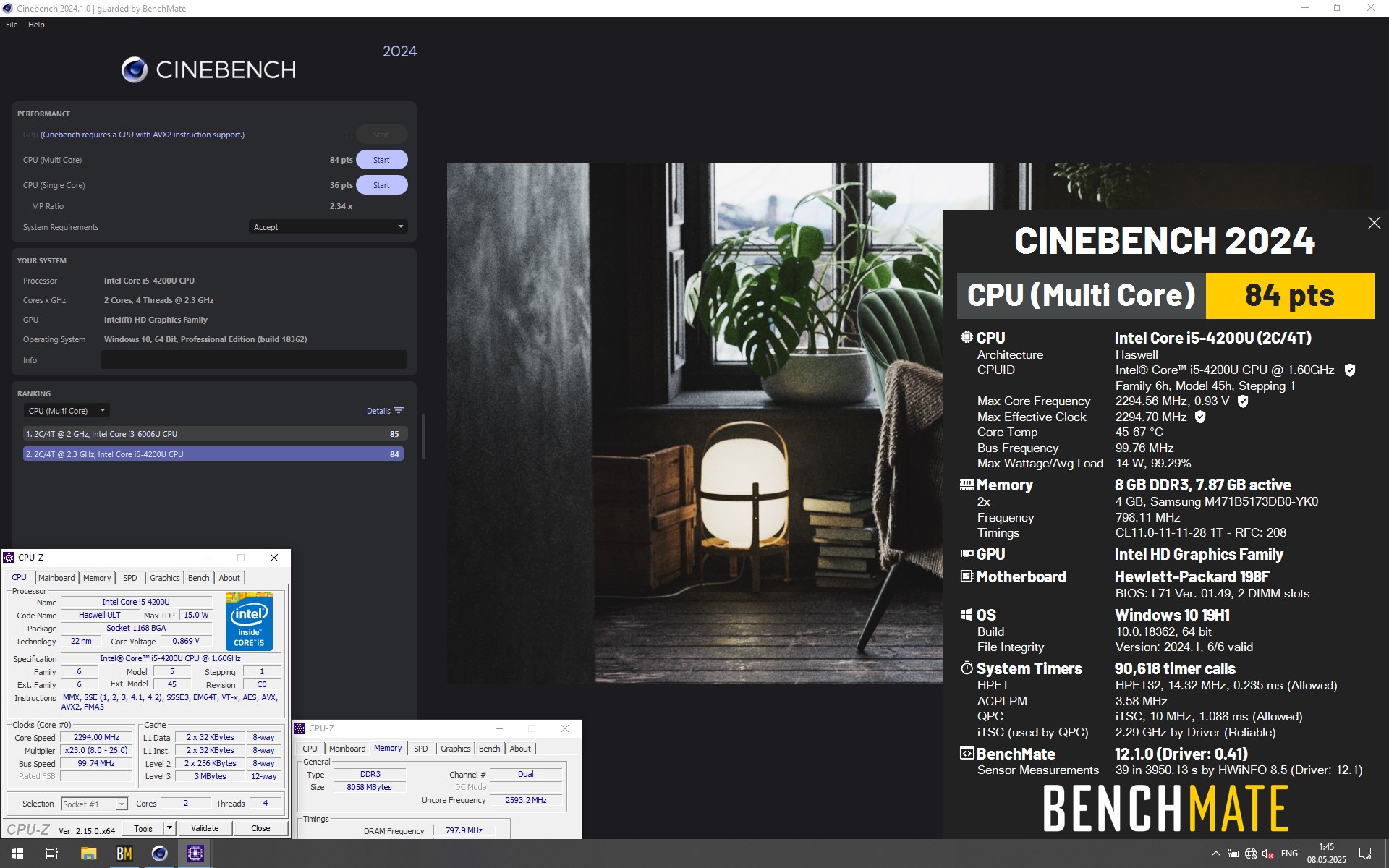Open the File menu in Cinebench

pos(12,25)
